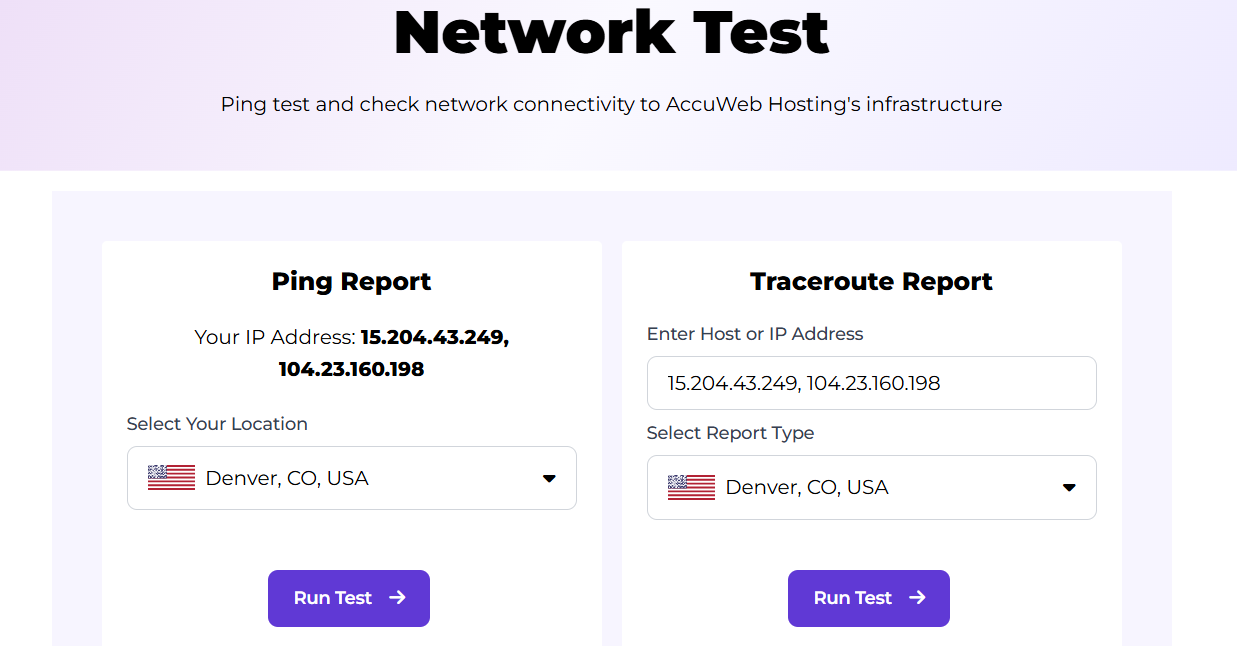Screen dimensions: 1237x646
Task: Click the Denver, CO, USA text in the Traceroute dropdown
Action: [807, 487]
